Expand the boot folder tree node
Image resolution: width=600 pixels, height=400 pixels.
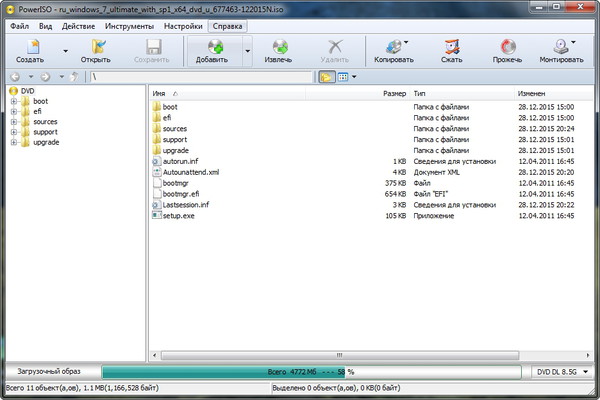coord(14,101)
